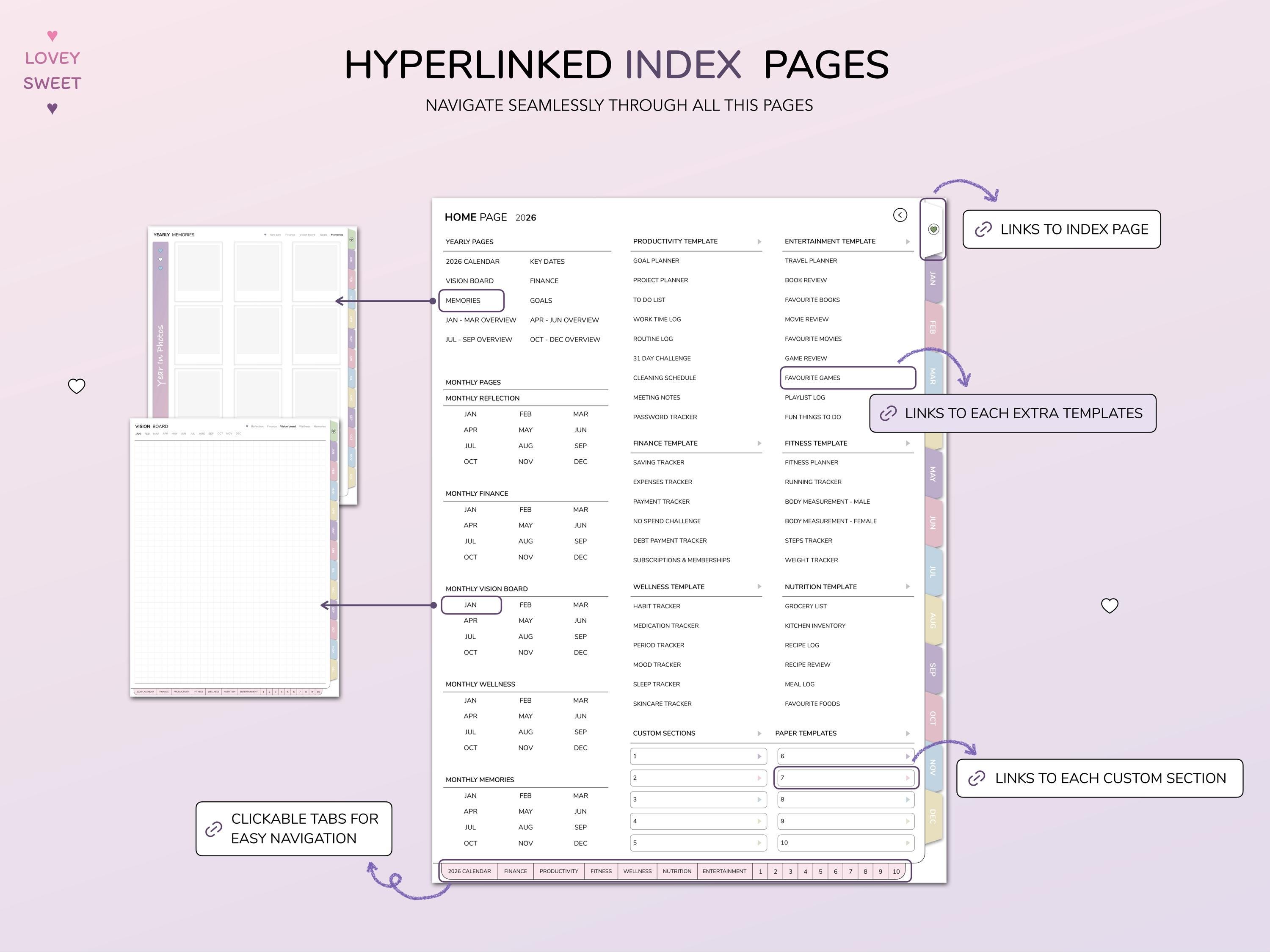Open Entertainment bottom tab
Viewport: 1270px width, 952px height.
[724, 871]
